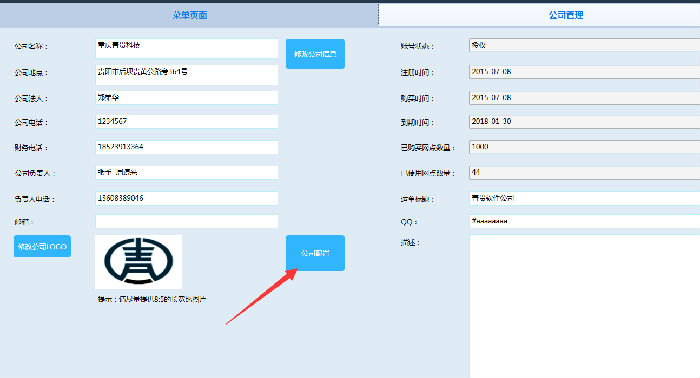Click the 到期时间 label text
The width and height of the screenshot is (700, 378).
[x=417, y=122]
